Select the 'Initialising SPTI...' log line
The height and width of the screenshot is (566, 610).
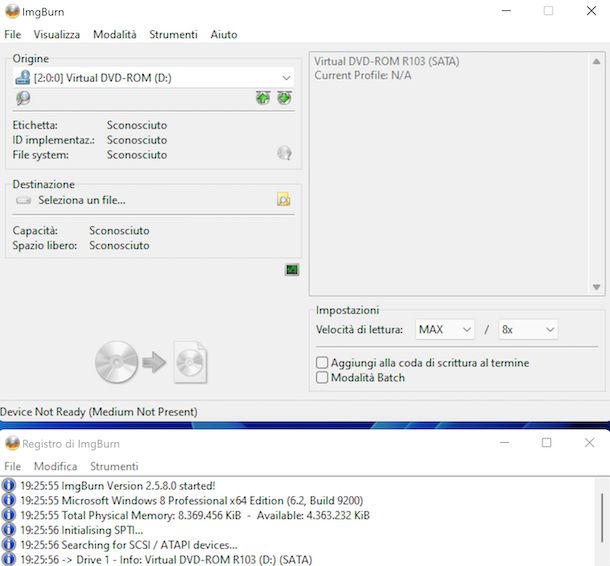(82, 530)
